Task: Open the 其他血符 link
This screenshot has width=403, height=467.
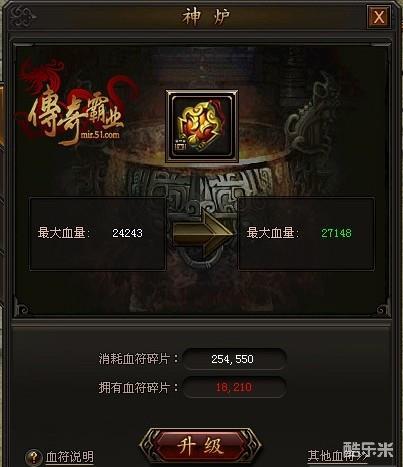Action: coord(337,456)
